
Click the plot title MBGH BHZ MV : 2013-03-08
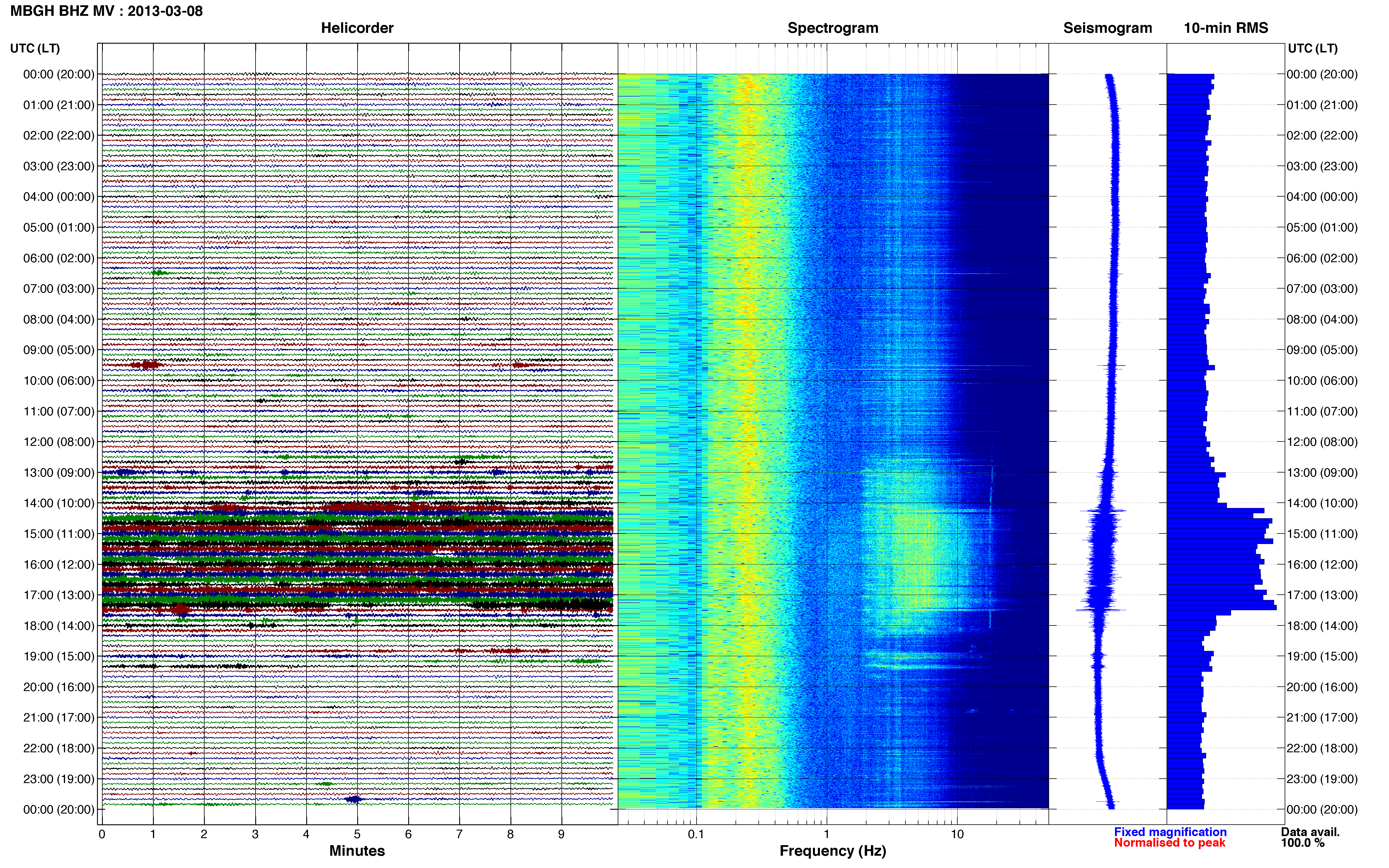click(107, 11)
